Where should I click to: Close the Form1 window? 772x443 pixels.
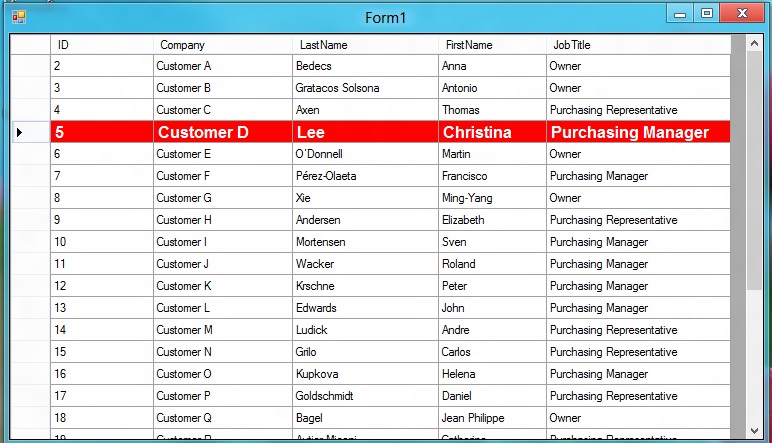point(741,14)
